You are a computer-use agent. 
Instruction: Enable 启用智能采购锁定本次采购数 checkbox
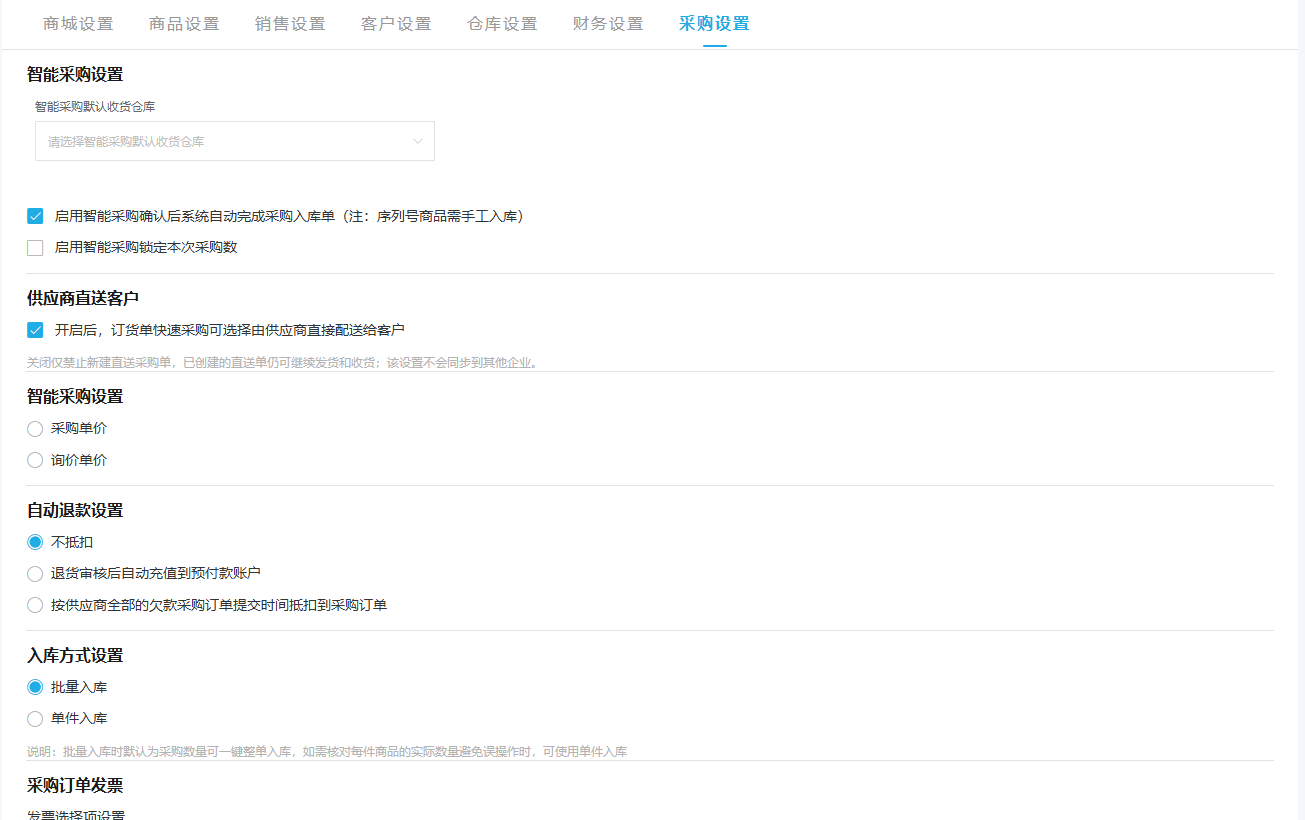coord(35,248)
